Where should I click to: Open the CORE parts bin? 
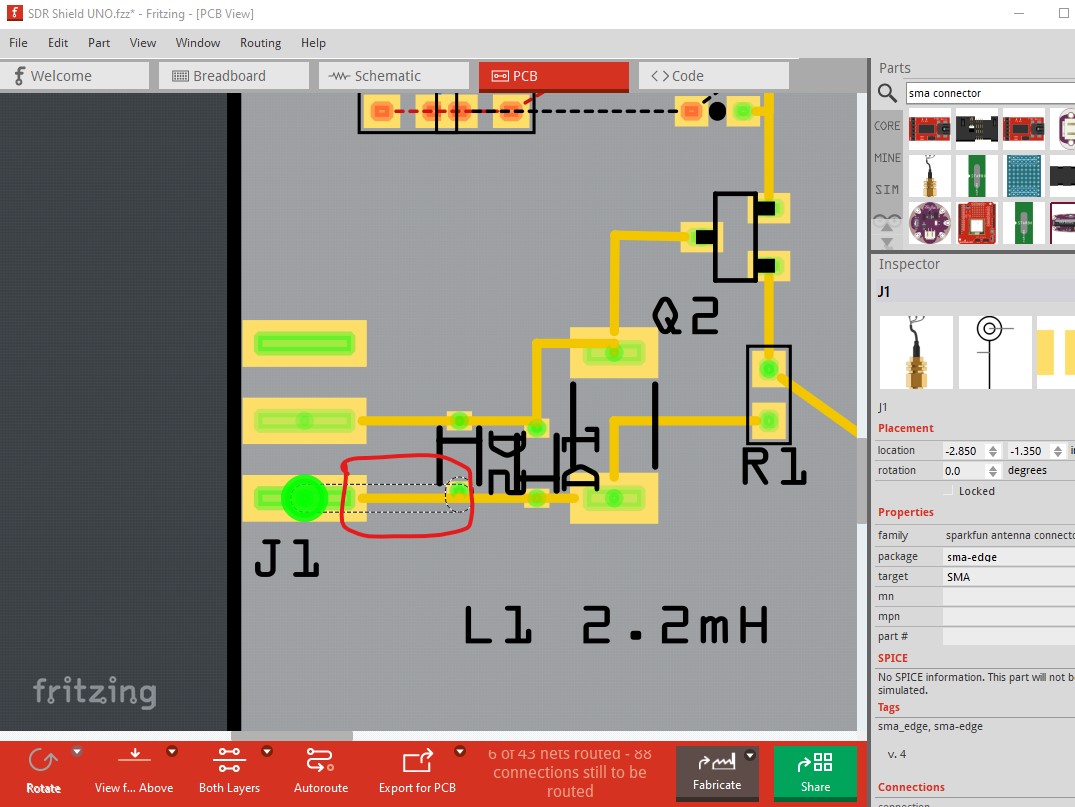point(886,126)
